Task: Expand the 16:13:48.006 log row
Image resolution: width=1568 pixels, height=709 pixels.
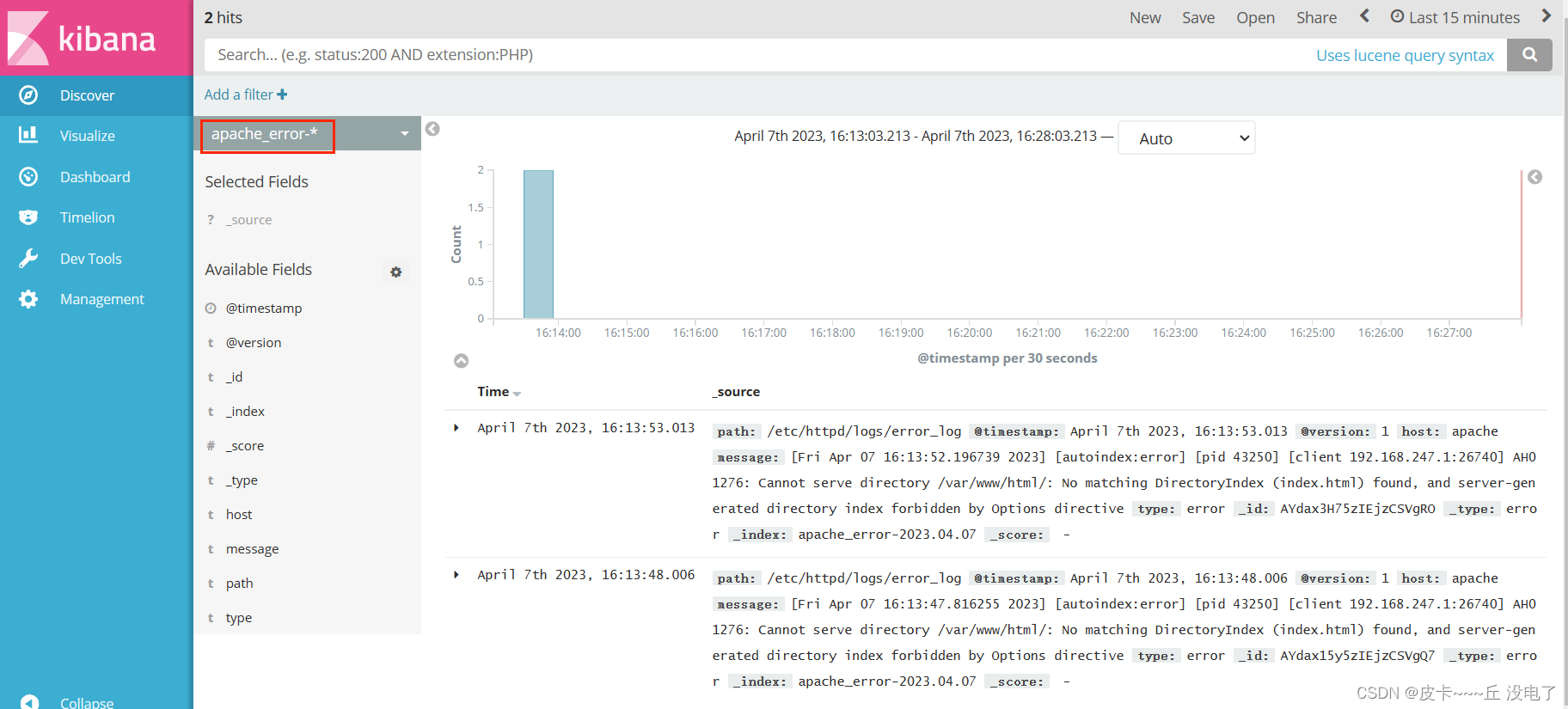Action: [x=456, y=575]
